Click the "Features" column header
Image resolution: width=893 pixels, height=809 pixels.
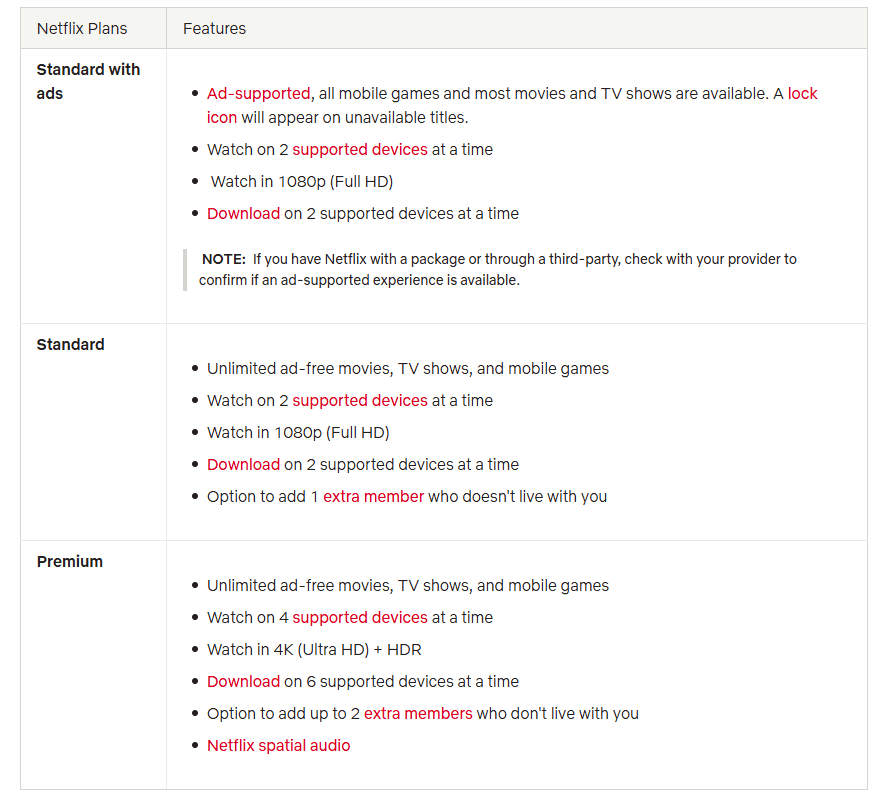(214, 28)
